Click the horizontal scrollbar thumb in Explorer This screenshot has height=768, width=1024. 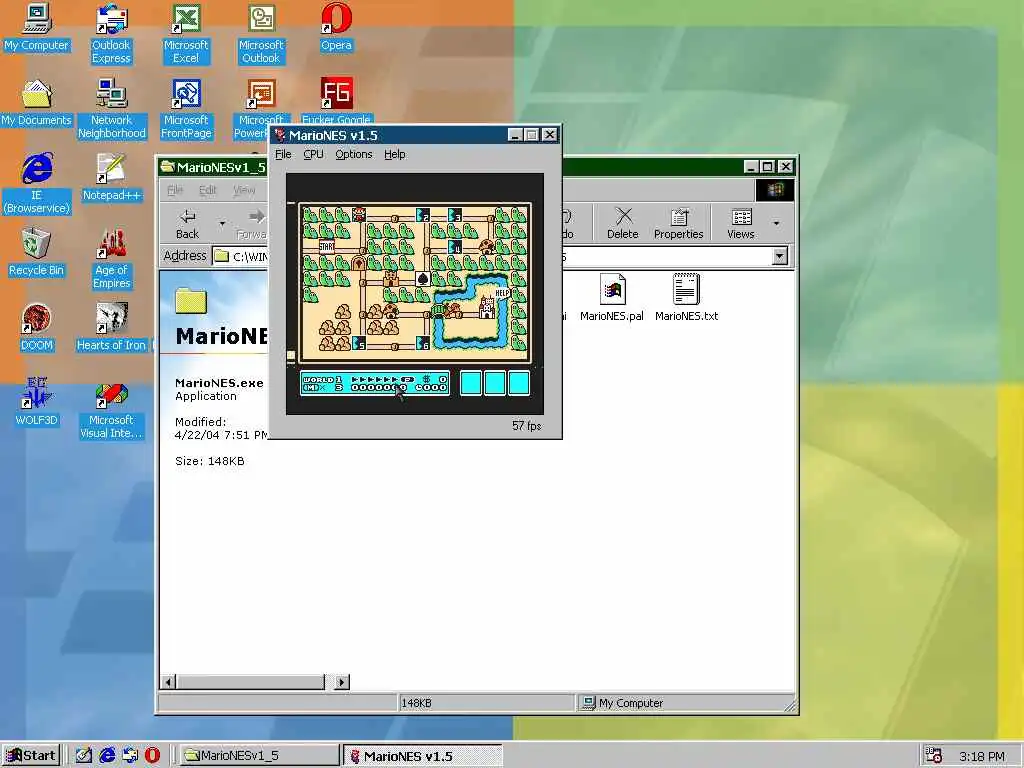point(250,682)
